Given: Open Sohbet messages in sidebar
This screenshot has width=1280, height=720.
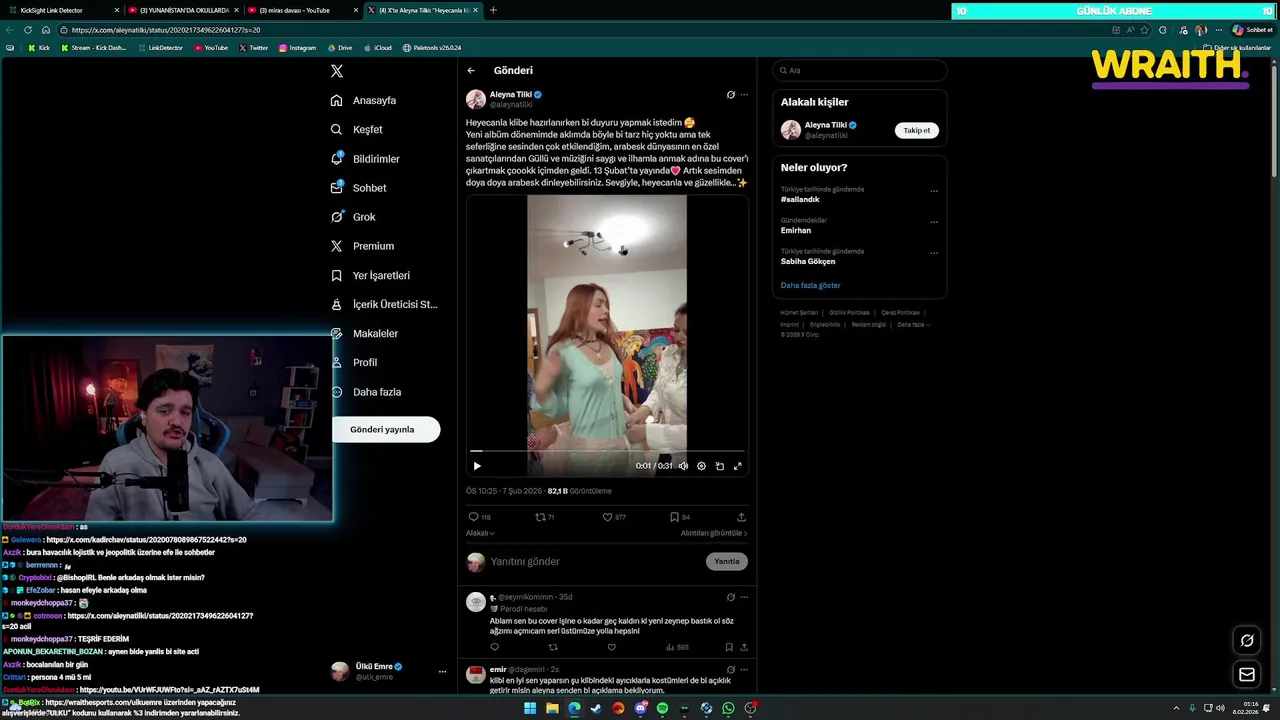Looking at the screenshot, I should (x=358, y=188).
